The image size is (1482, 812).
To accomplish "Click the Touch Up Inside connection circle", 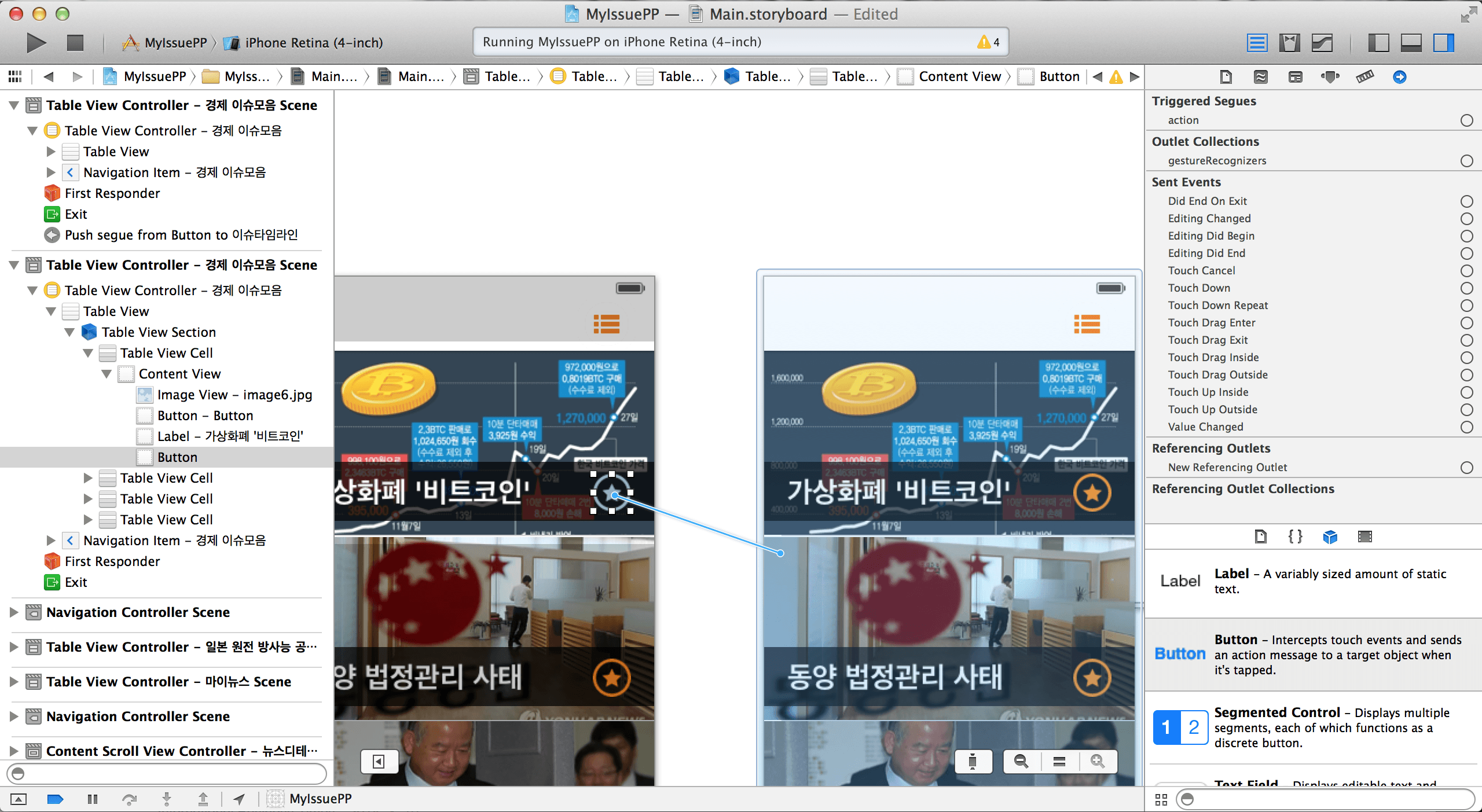I will pyautogui.click(x=1466, y=392).
